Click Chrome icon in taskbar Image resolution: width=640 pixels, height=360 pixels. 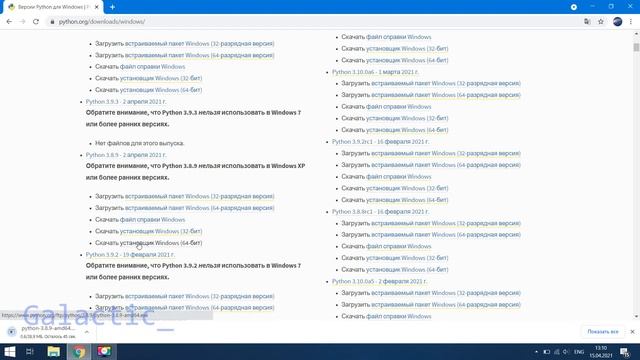pos(79,351)
